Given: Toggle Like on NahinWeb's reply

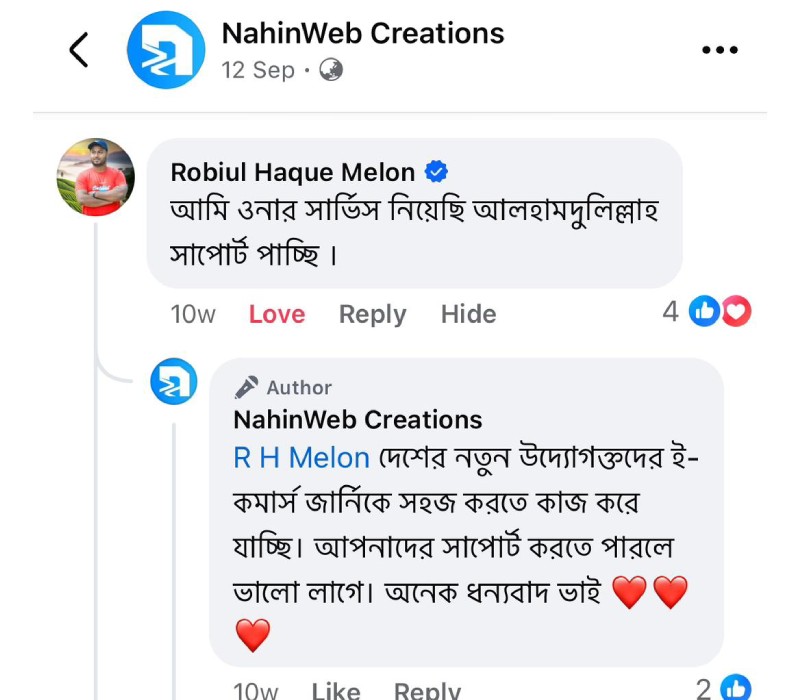Looking at the screenshot, I should (x=336, y=690).
